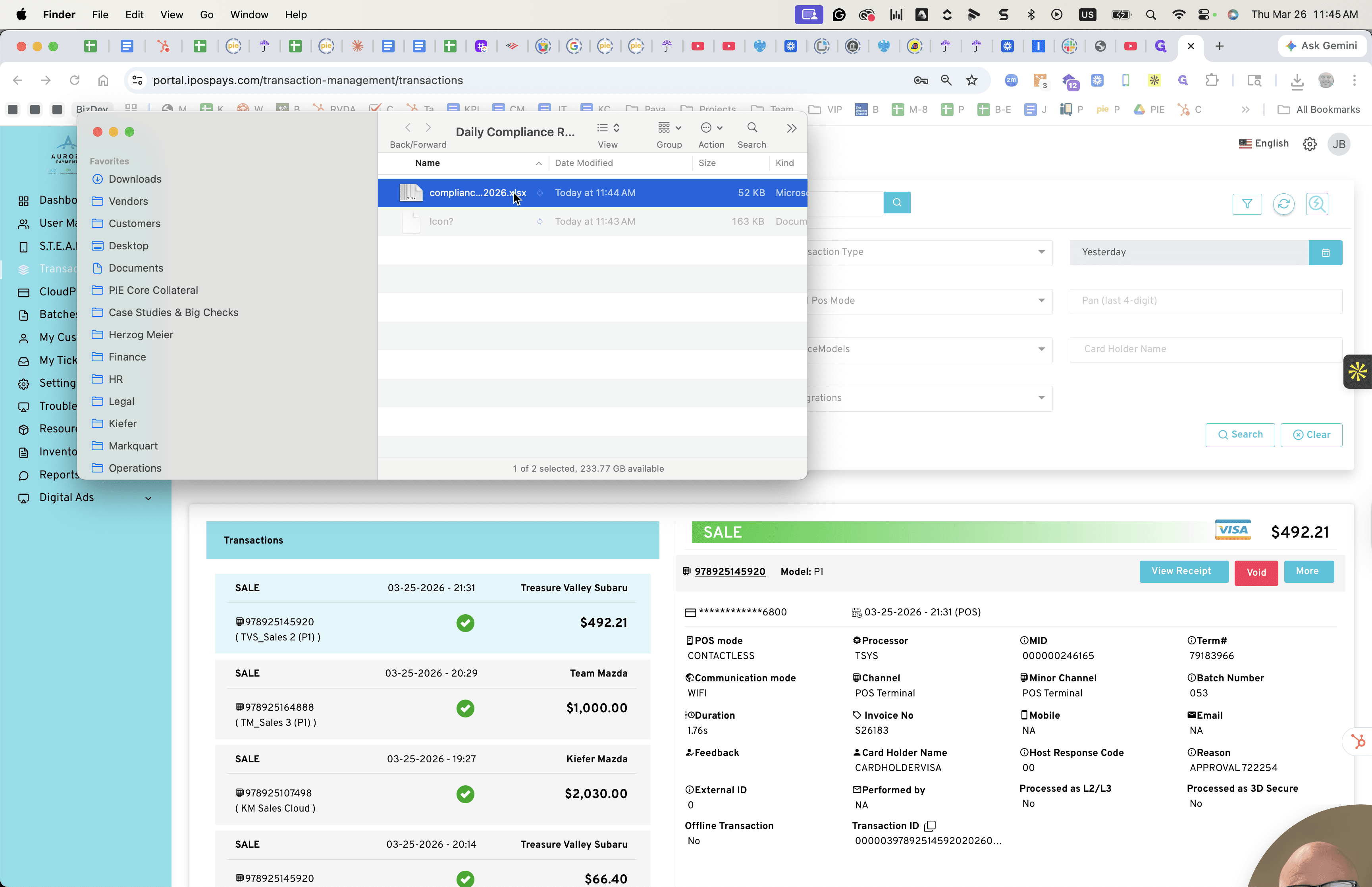Open terminal link 978925145920
1372x887 pixels.
tap(729, 571)
